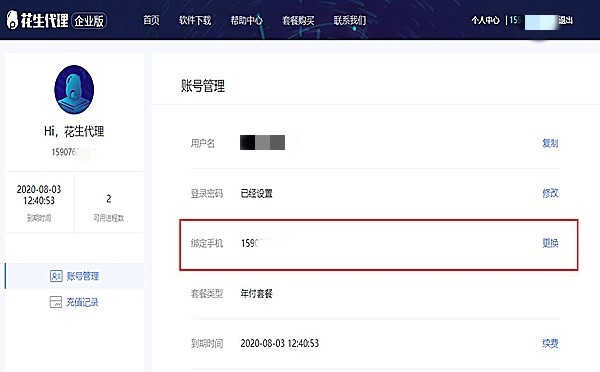Click 更换 next to 绑定手机
The image size is (600, 372).
550,243
